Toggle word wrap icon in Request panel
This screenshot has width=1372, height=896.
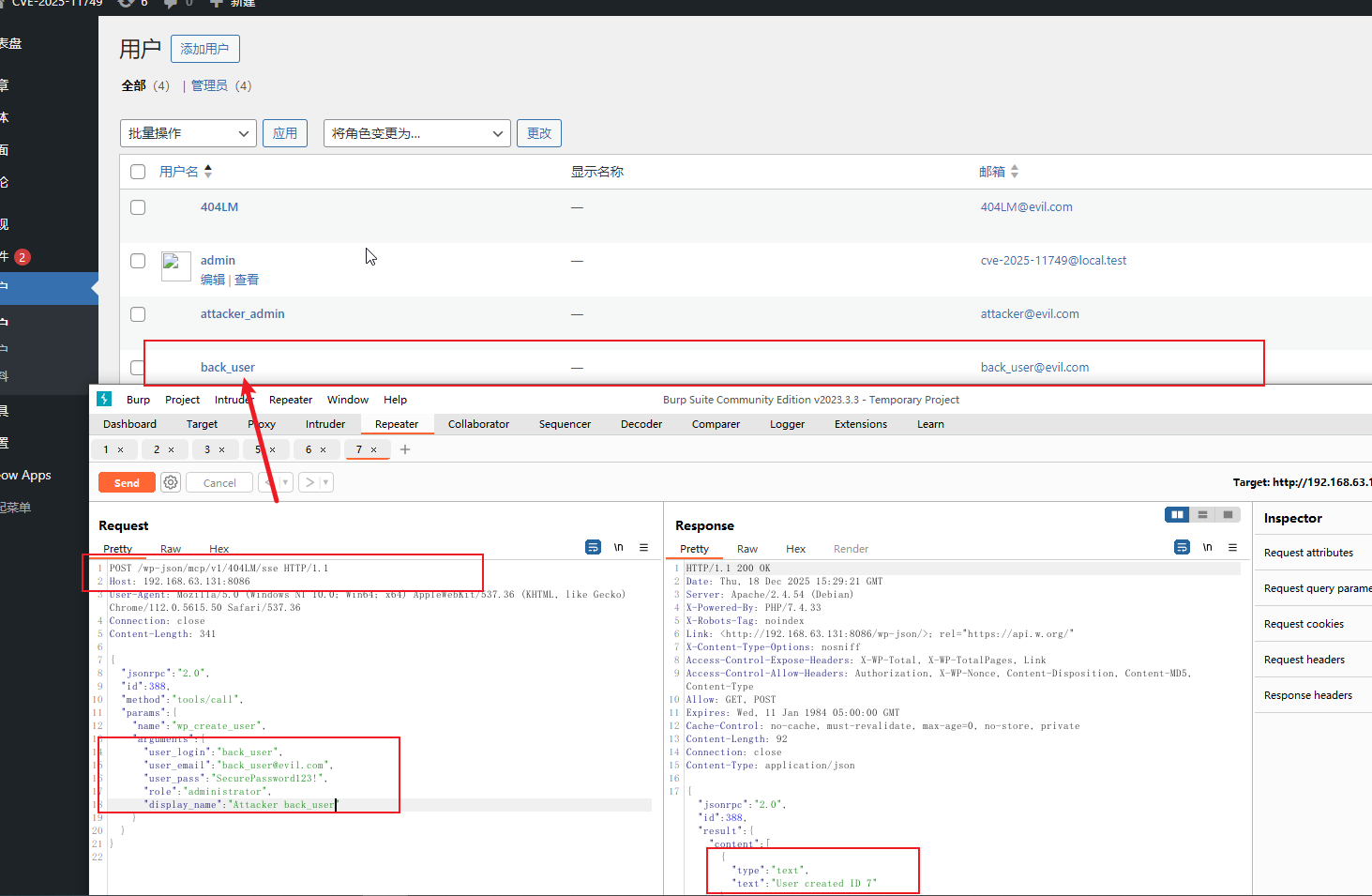click(x=593, y=547)
